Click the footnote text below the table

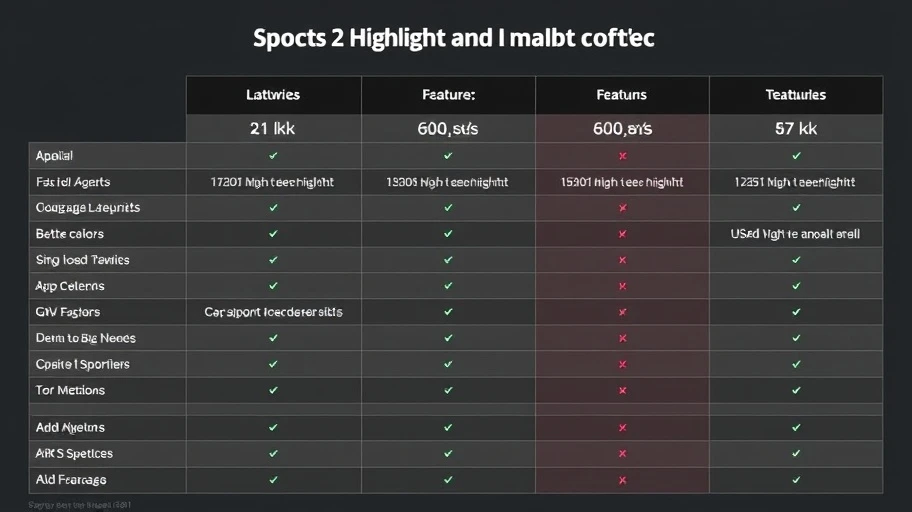pyautogui.click(x=80, y=505)
